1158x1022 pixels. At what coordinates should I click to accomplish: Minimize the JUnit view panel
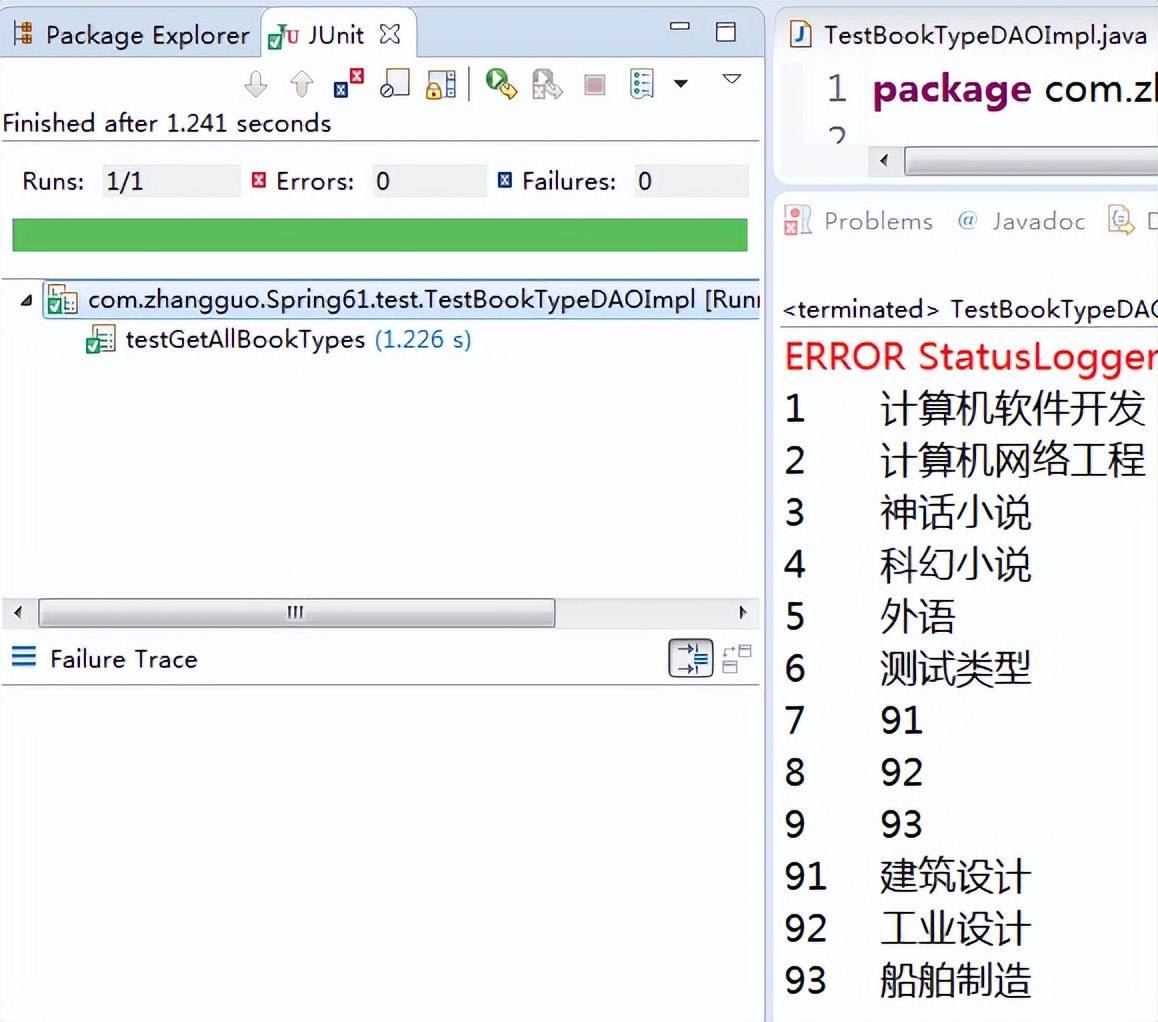tap(679, 26)
